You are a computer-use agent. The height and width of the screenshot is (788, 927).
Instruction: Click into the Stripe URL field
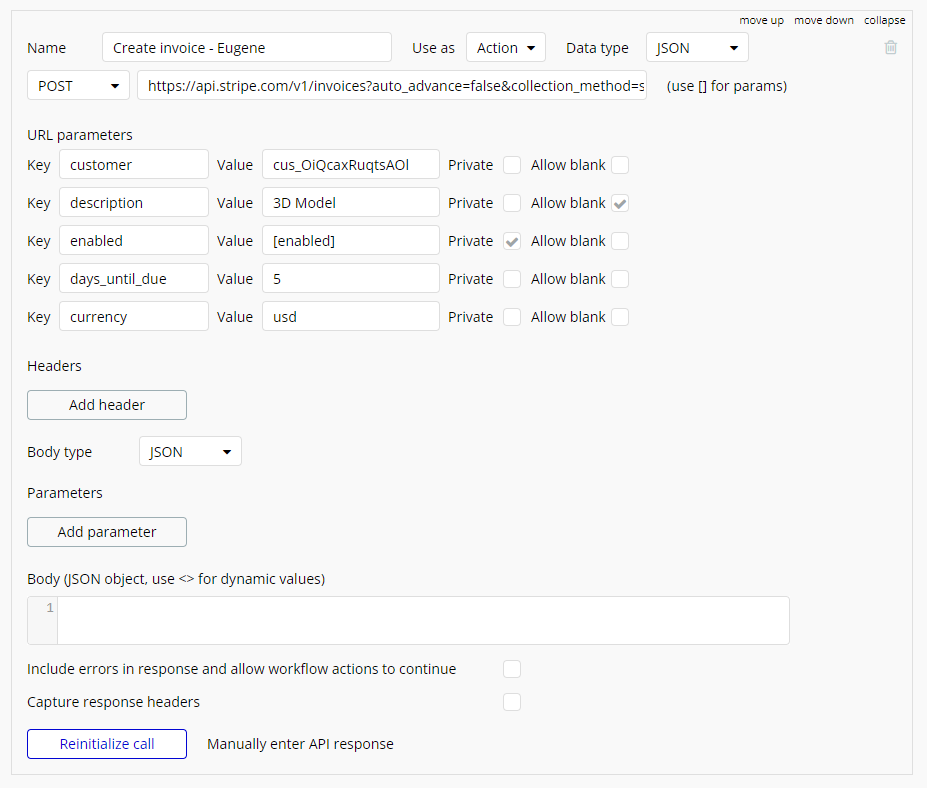point(392,86)
